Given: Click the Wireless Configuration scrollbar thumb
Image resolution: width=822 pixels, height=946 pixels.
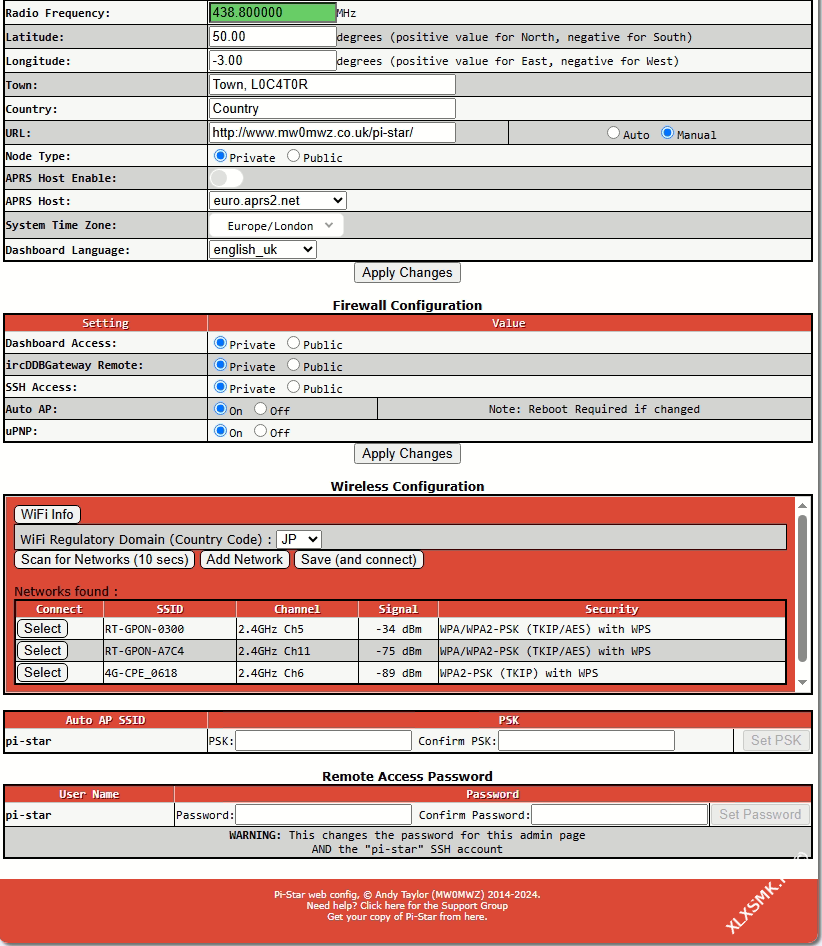Looking at the screenshot, I should [x=802, y=588].
